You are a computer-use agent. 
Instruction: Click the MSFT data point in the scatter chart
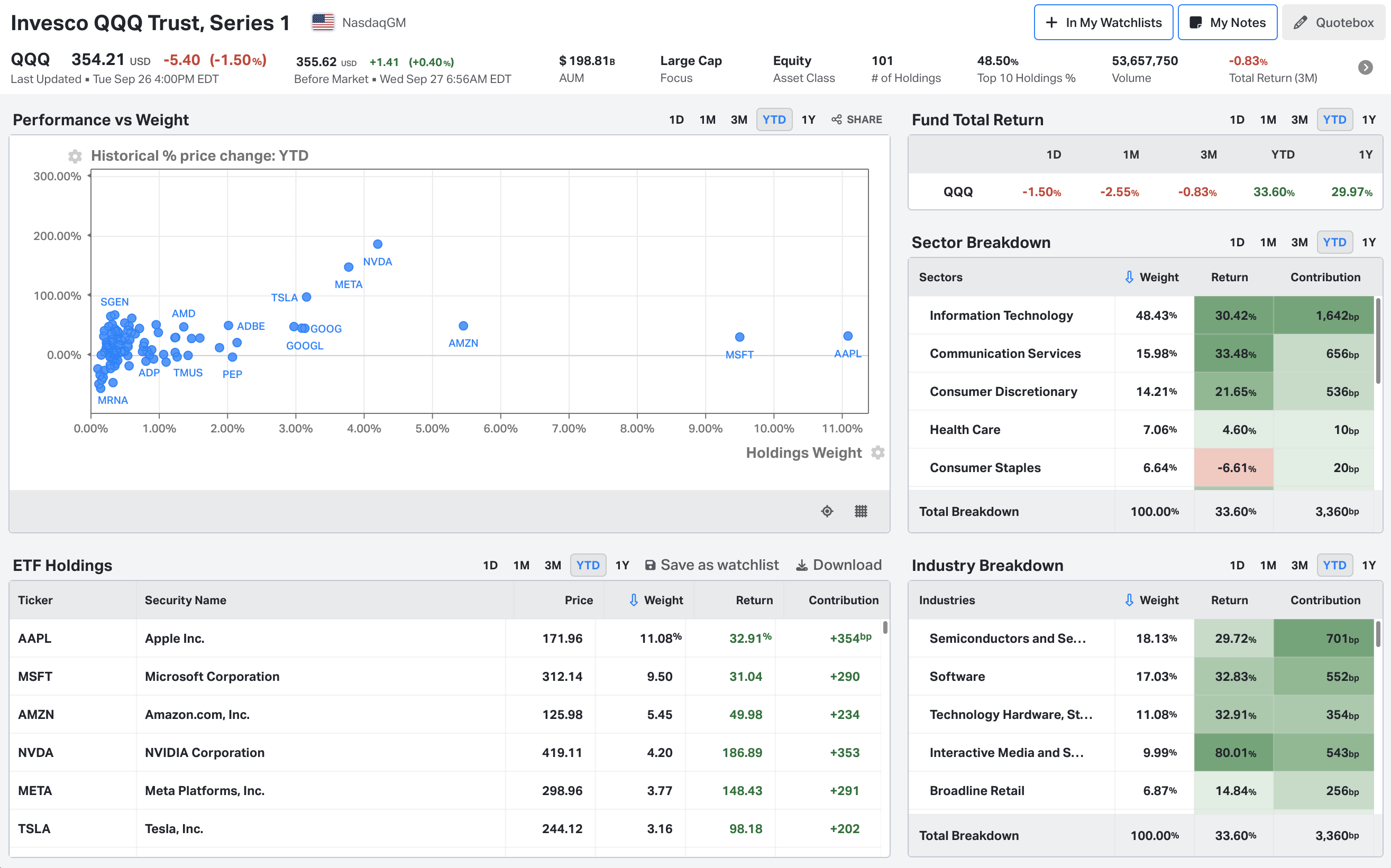pyautogui.click(x=740, y=337)
